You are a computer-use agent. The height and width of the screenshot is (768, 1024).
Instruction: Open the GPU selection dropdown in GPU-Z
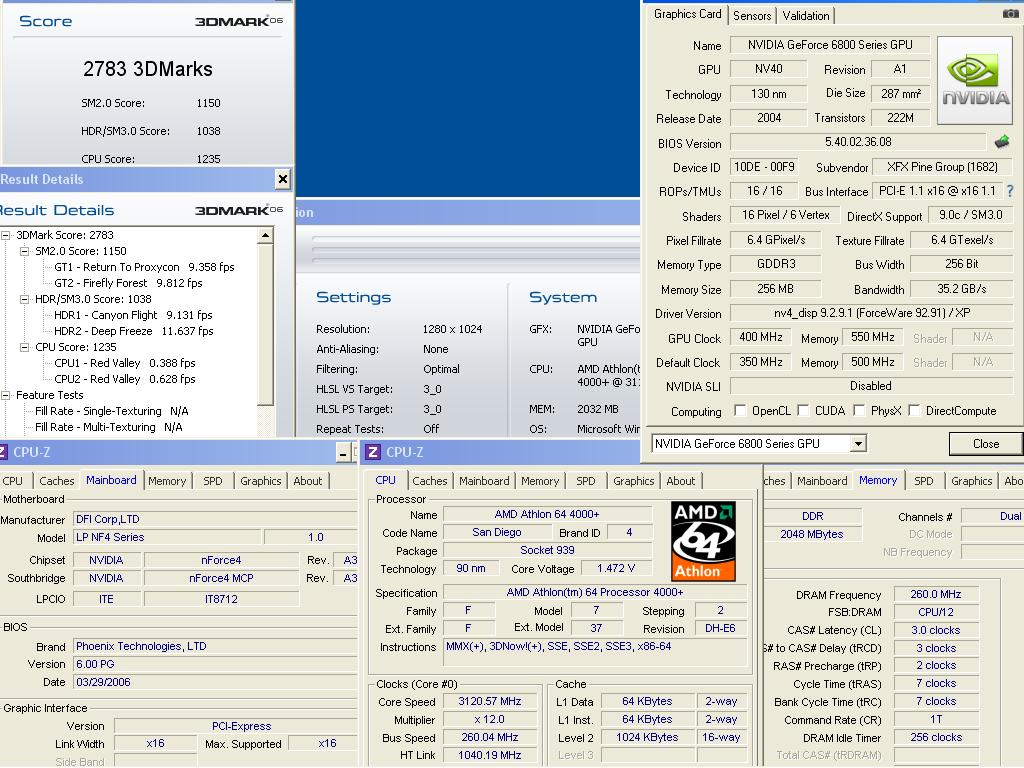point(858,444)
